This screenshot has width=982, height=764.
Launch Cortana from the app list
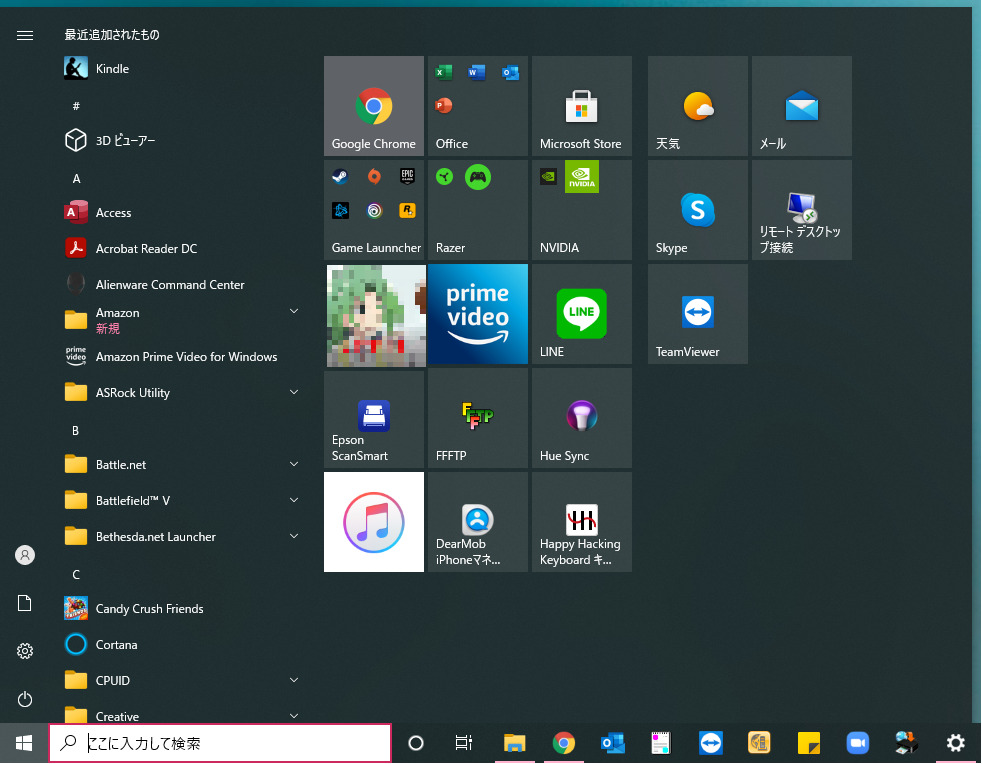182,644
